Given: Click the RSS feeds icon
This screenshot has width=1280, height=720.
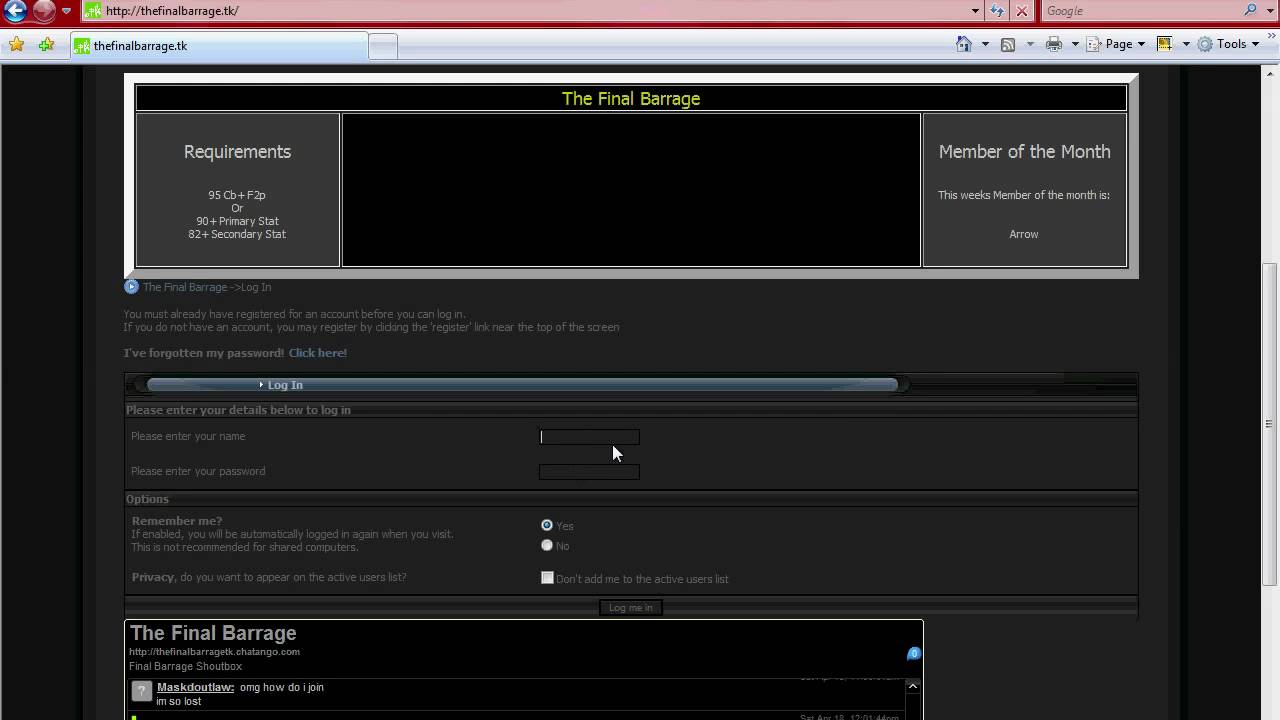Looking at the screenshot, I should pos(1008,44).
